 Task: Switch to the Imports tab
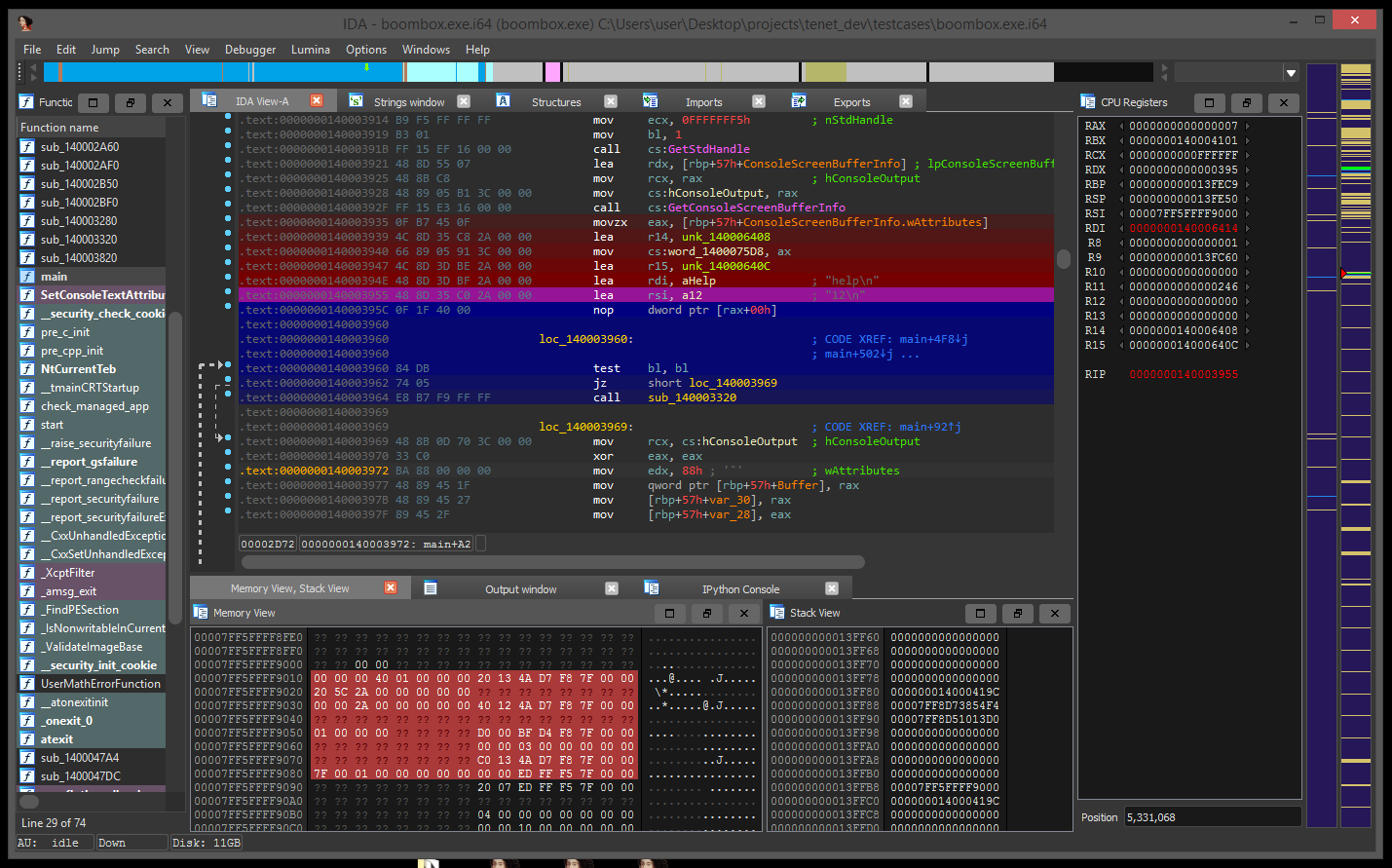(x=703, y=102)
